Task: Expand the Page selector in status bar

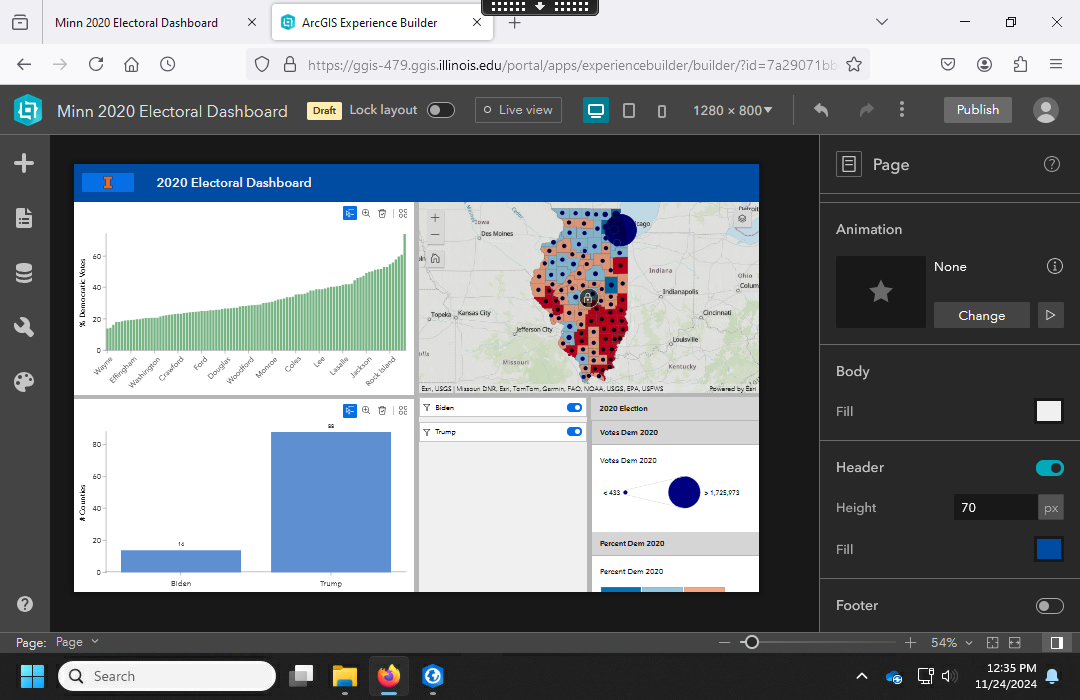Action: (x=78, y=642)
